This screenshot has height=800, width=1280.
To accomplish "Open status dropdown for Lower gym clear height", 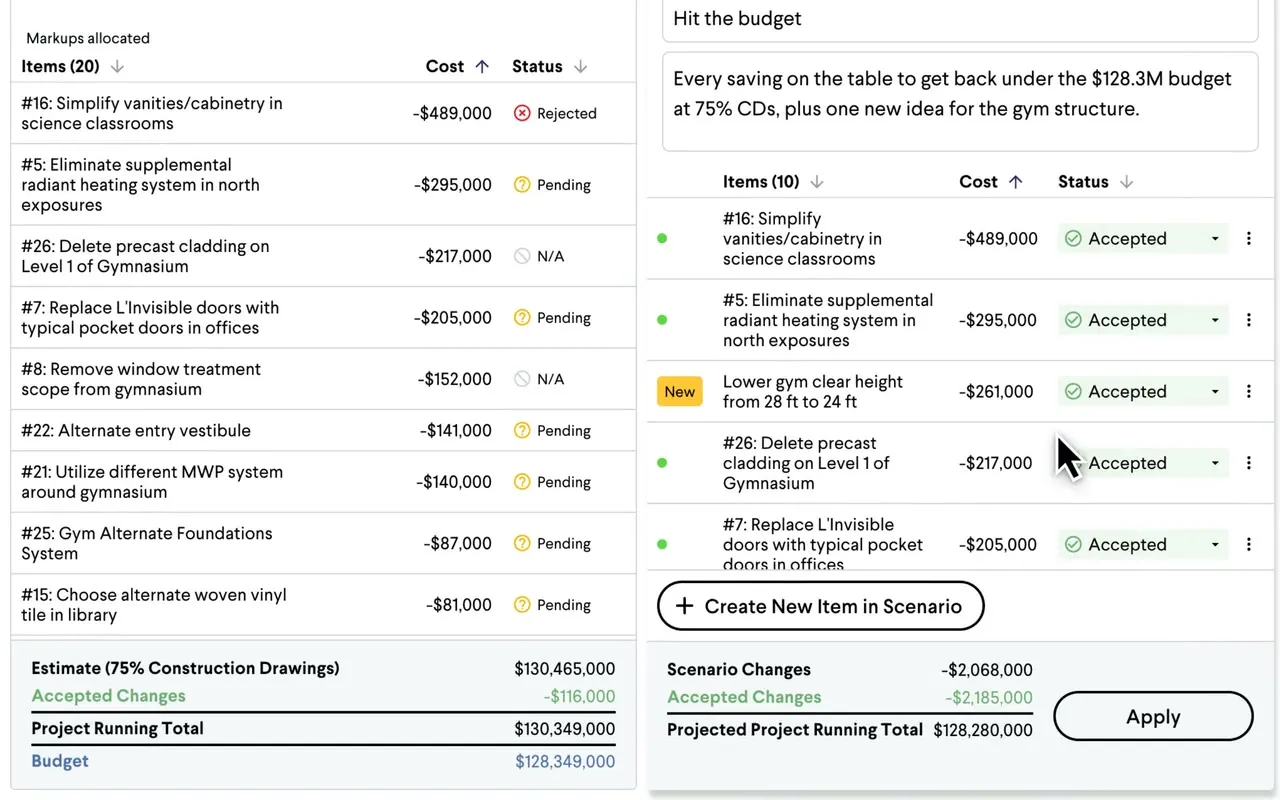I will tap(1142, 392).
